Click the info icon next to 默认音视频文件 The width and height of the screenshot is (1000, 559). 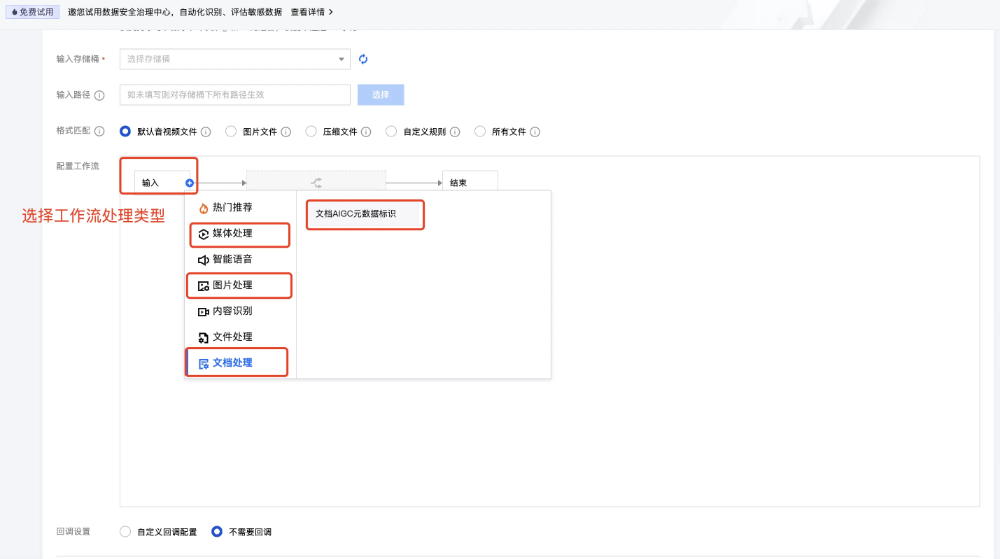(206, 132)
